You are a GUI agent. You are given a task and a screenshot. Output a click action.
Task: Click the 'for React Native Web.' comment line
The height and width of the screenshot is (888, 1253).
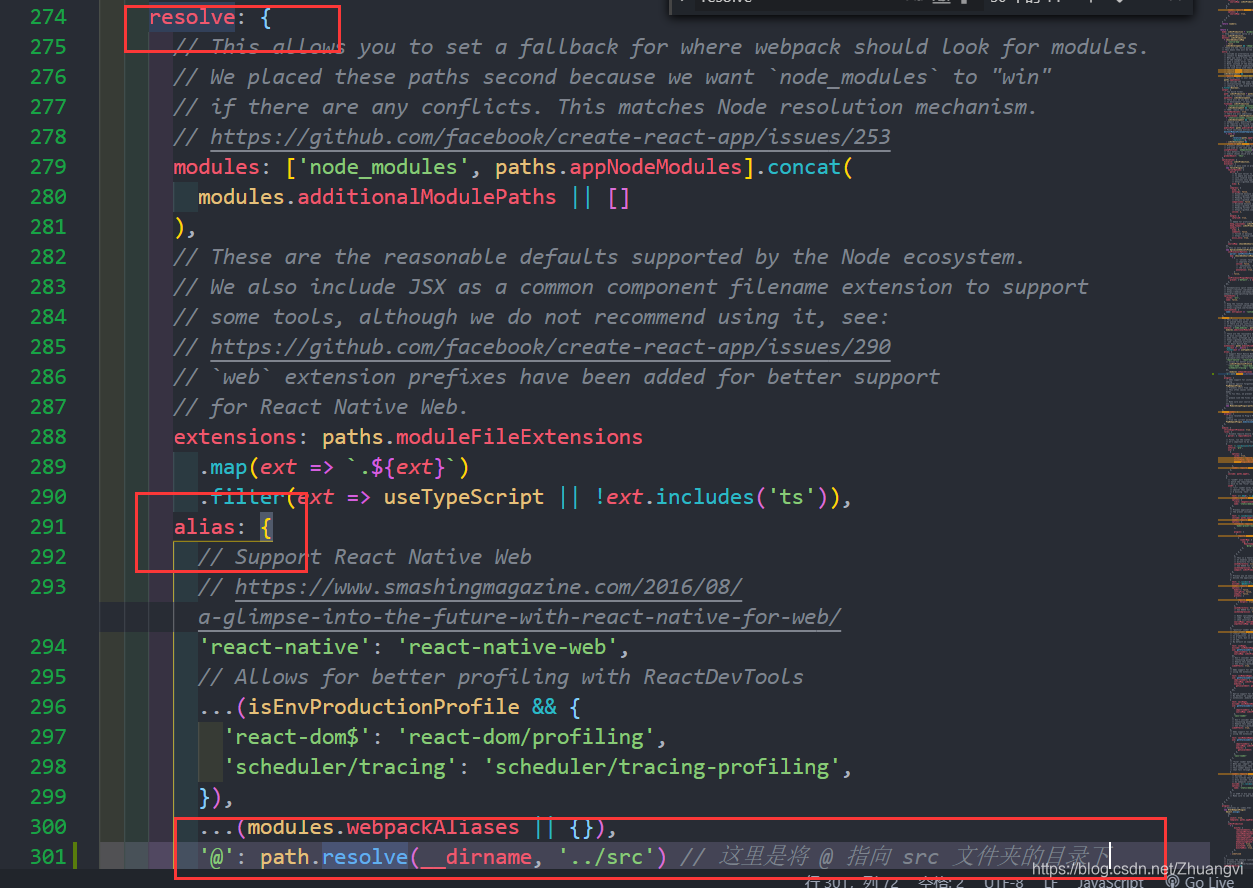click(x=321, y=407)
